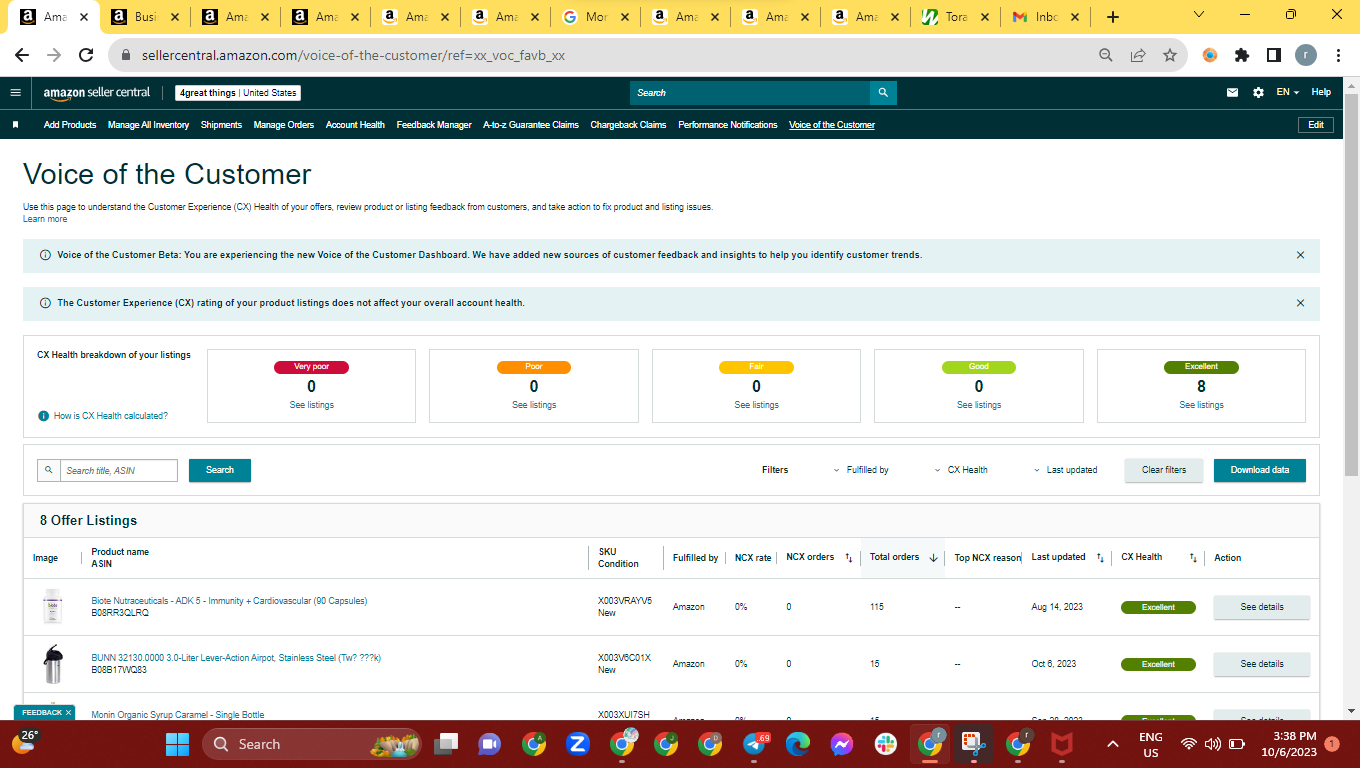Open the EN language dropdown
Viewport: 1360px width, 768px height.
(x=1287, y=92)
